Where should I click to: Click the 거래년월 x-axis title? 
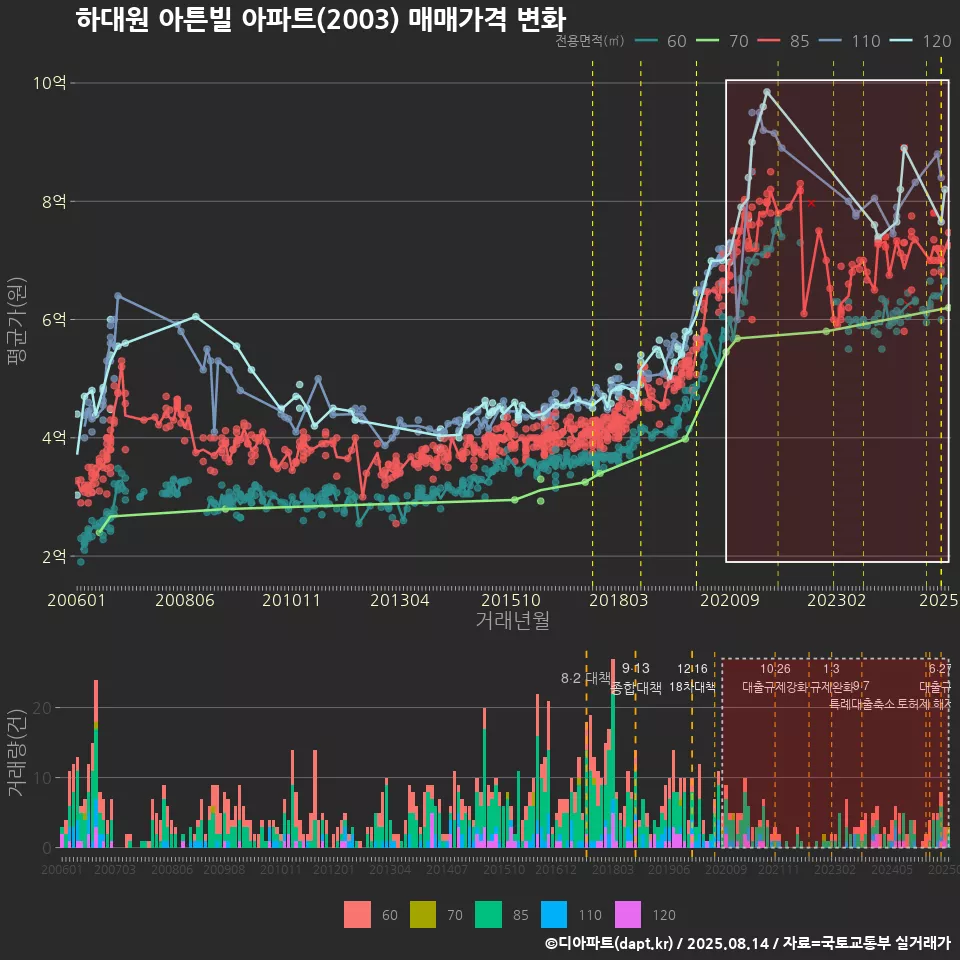[512, 620]
